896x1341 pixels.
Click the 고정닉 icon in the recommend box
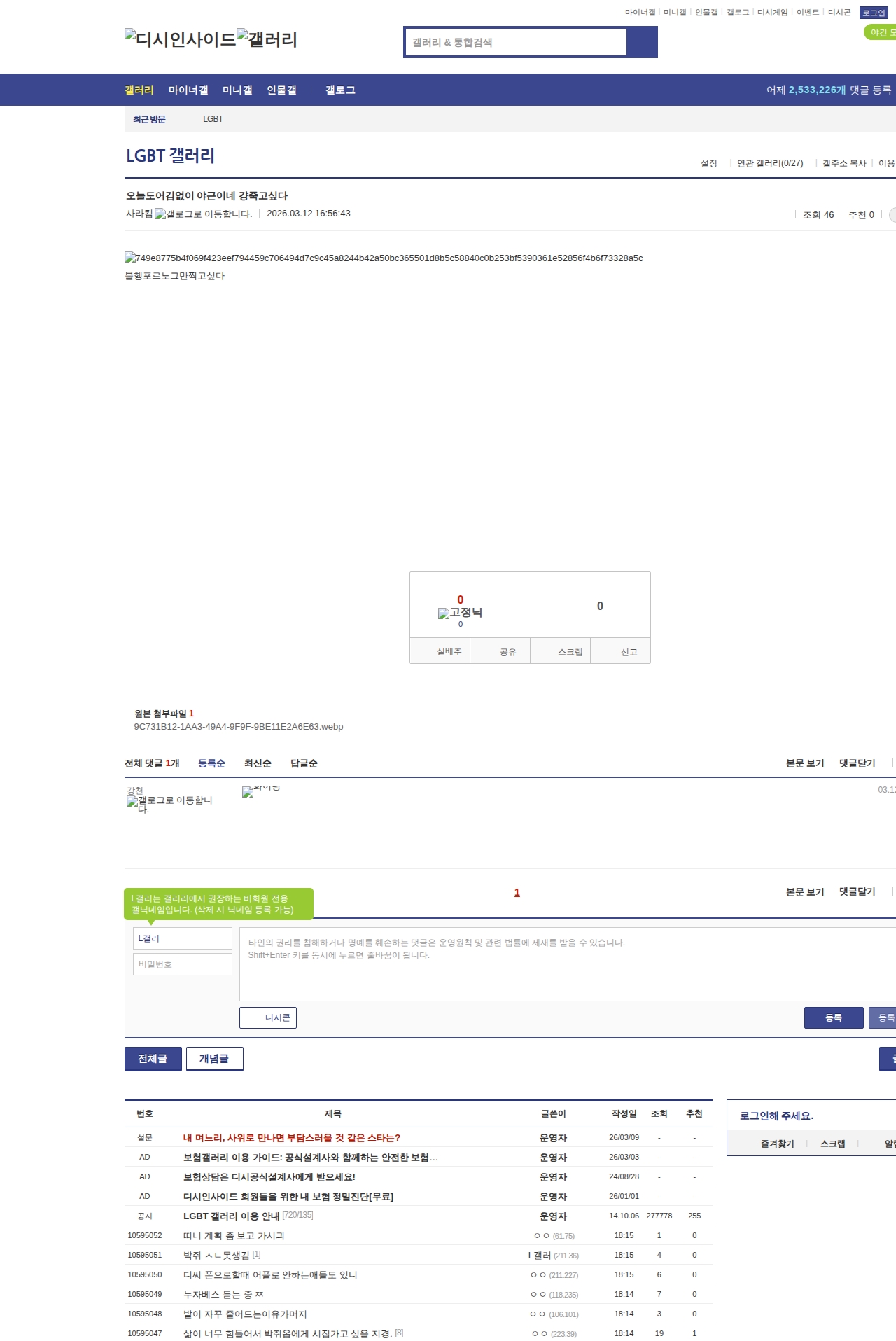click(x=460, y=613)
